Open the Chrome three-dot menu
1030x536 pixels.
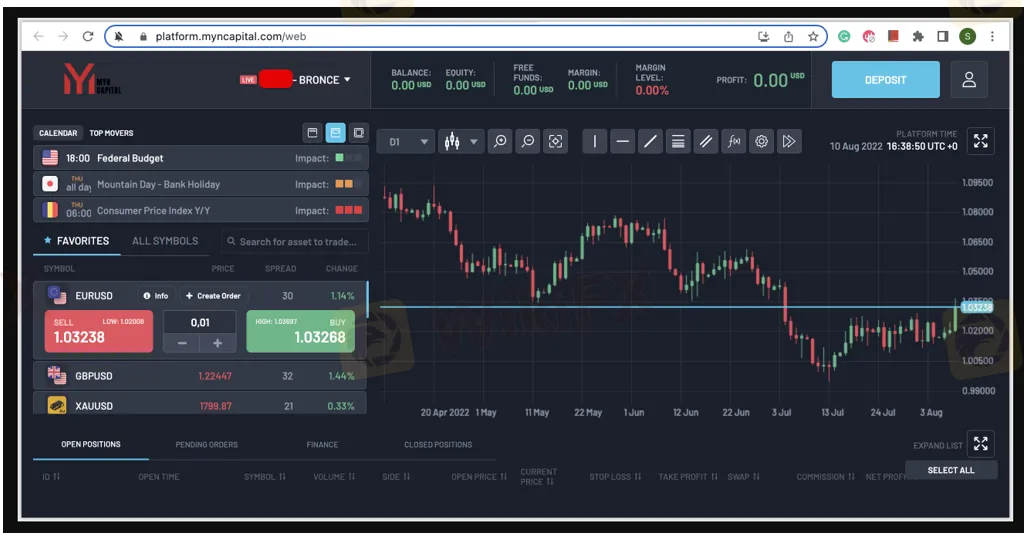click(992, 36)
